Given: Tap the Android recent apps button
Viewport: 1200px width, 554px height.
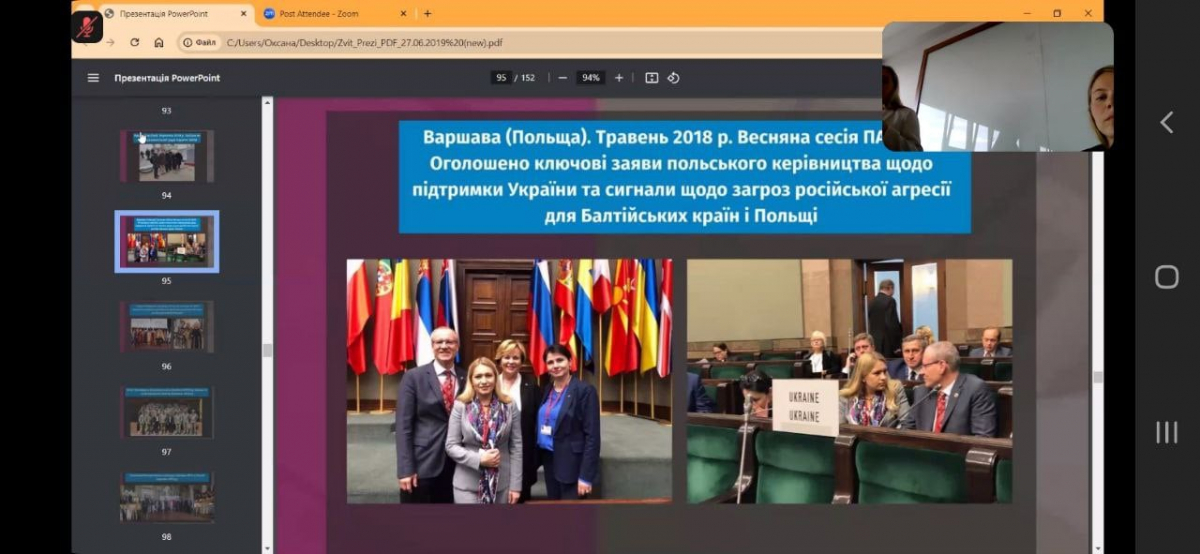Looking at the screenshot, I should (1166, 432).
